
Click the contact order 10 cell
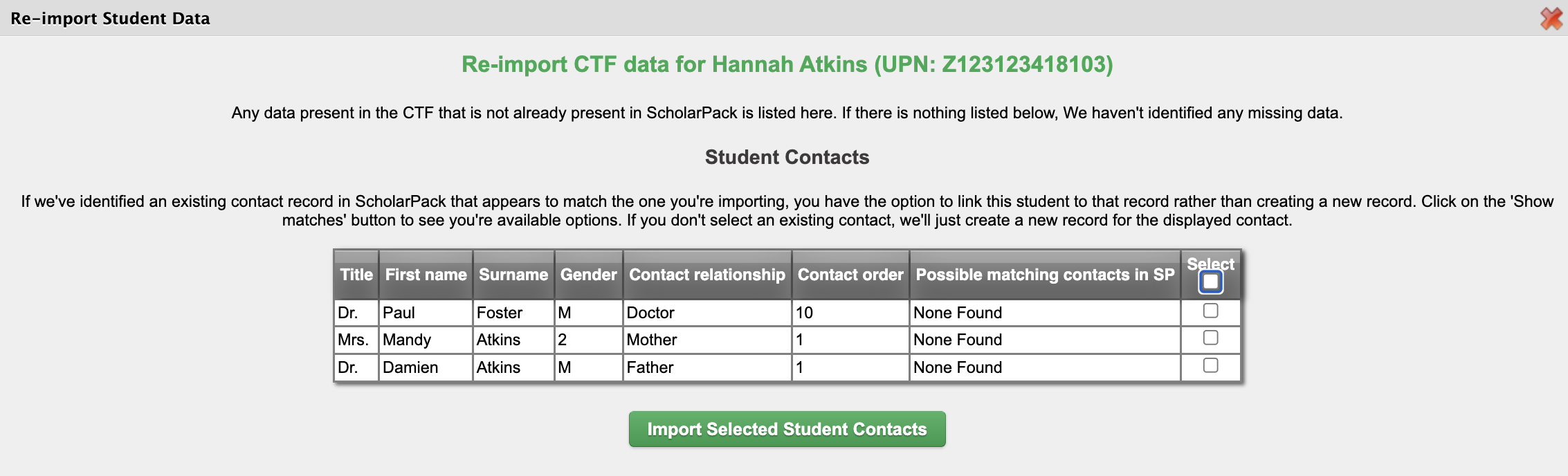(850, 313)
